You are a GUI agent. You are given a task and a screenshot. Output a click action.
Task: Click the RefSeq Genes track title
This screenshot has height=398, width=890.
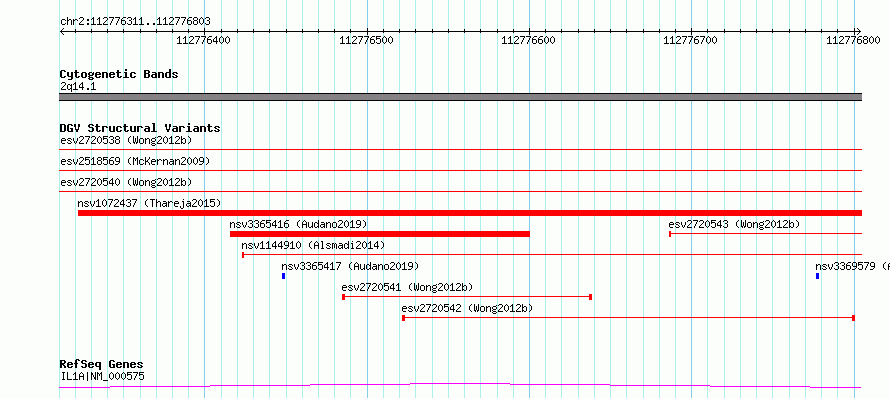point(102,364)
